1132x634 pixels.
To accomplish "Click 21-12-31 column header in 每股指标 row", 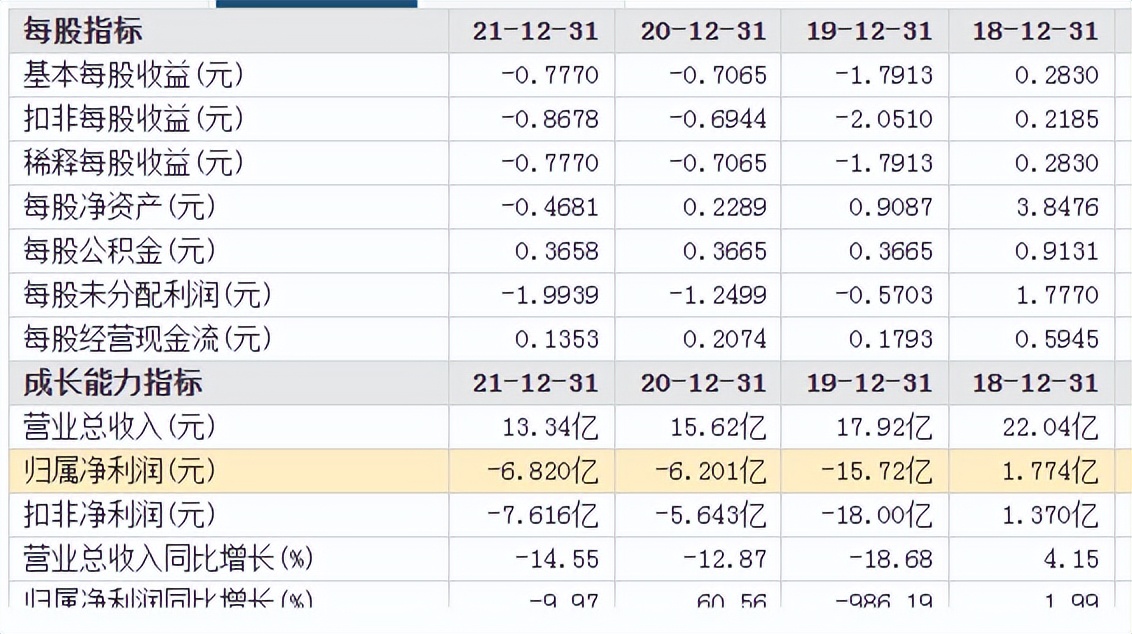I will [x=536, y=31].
